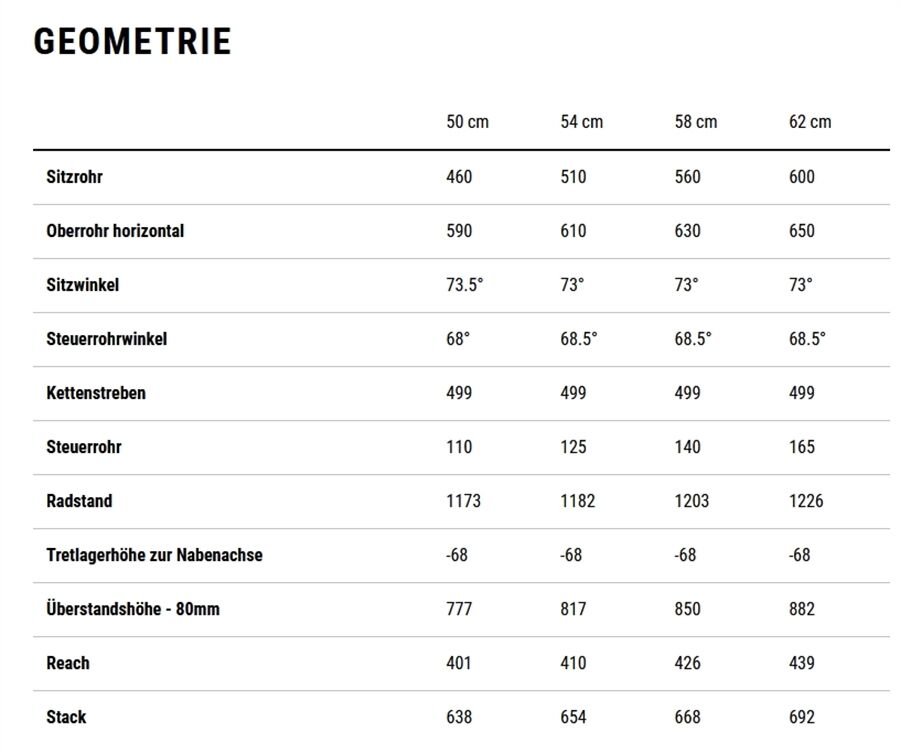Click the Steuerrohrwinkel row label
The width and height of the screenshot is (900, 753).
[106, 339]
